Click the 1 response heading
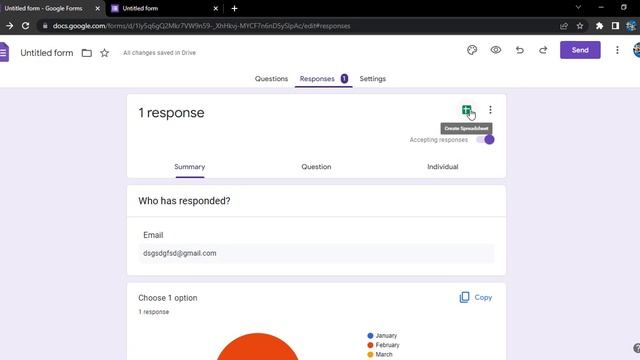This screenshot has width=640, height=360. point(171,113)
